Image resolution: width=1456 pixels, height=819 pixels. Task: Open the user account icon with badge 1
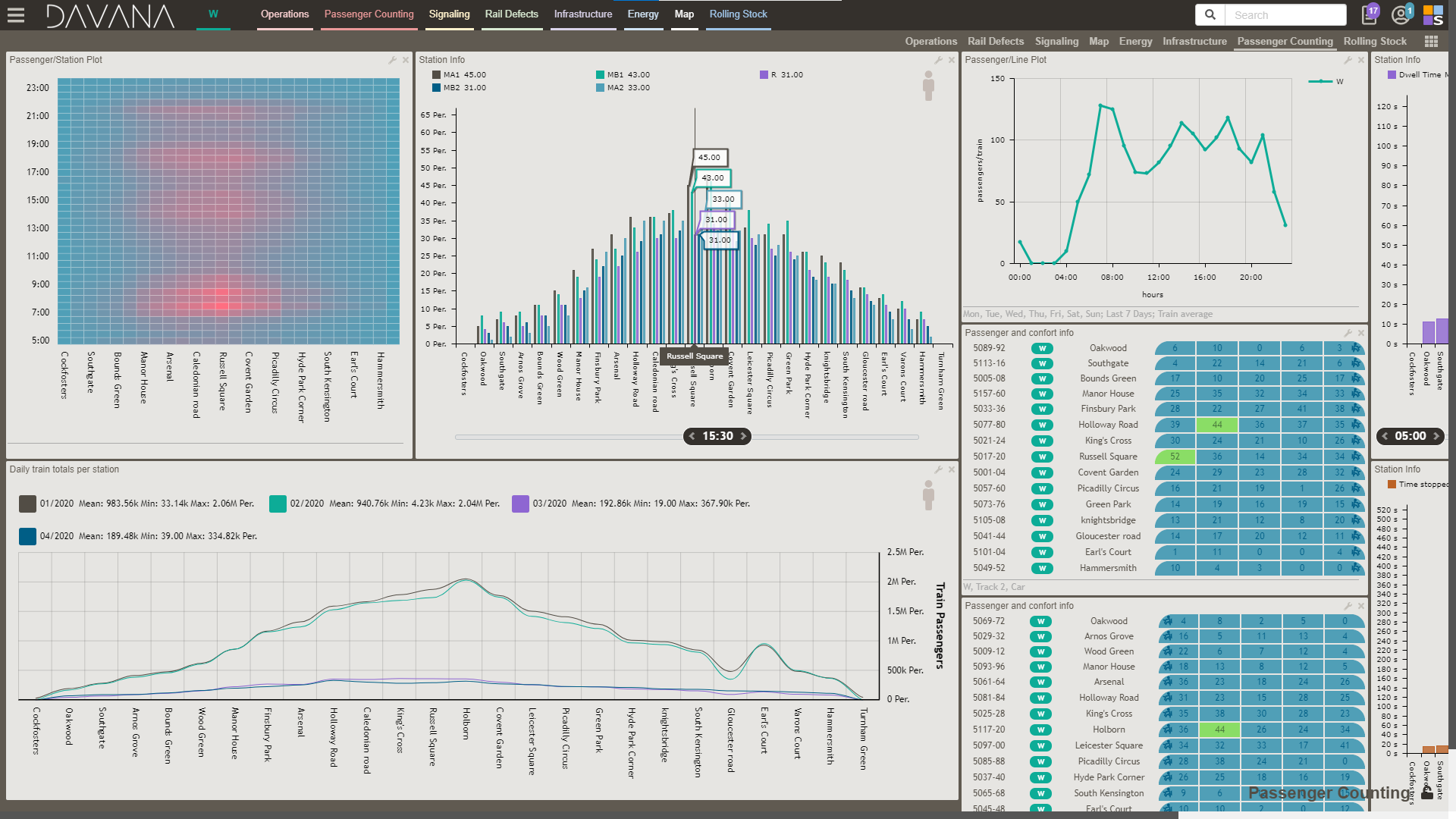click(1401, 14)
